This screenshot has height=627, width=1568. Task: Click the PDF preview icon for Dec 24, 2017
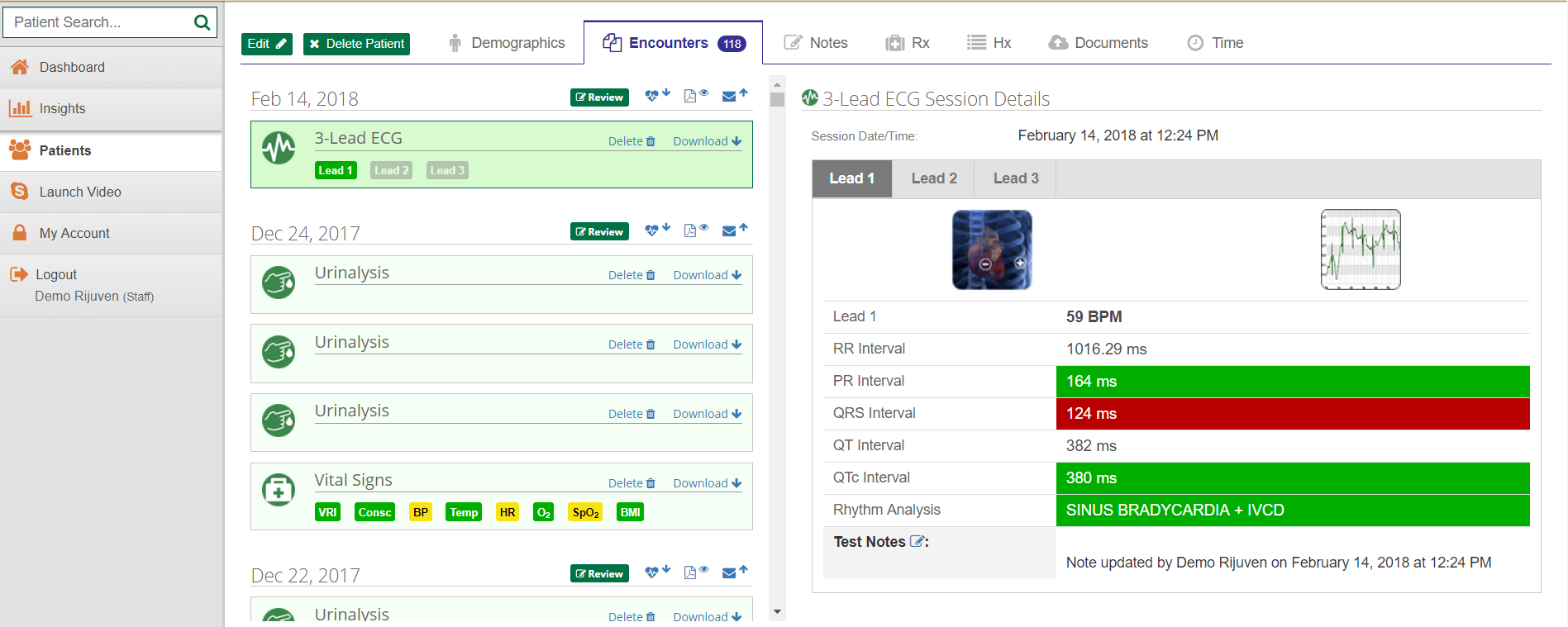coord(696,230)
